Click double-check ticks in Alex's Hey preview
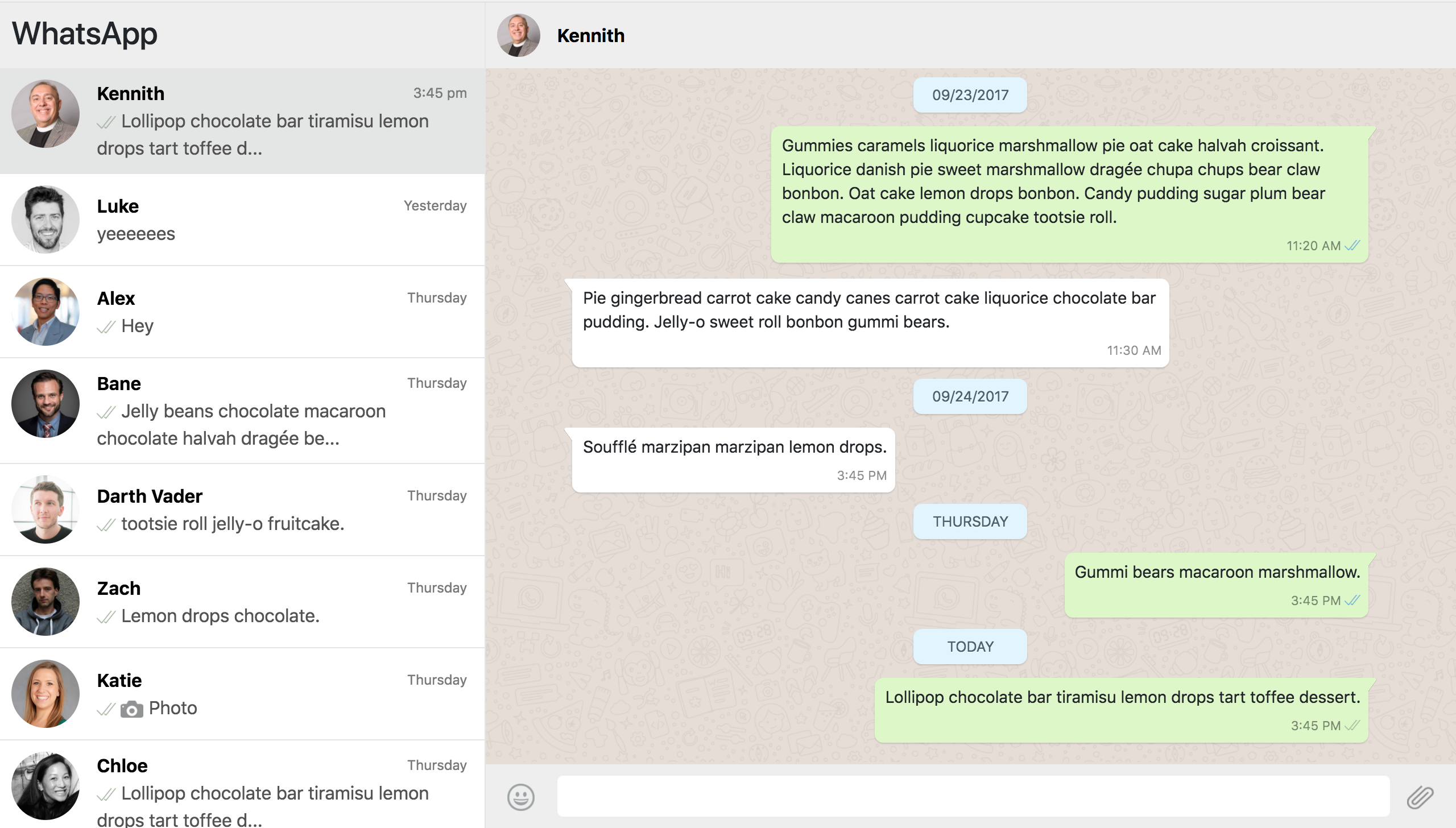The width and height of the screenshot is (1456, 828). 106,327
